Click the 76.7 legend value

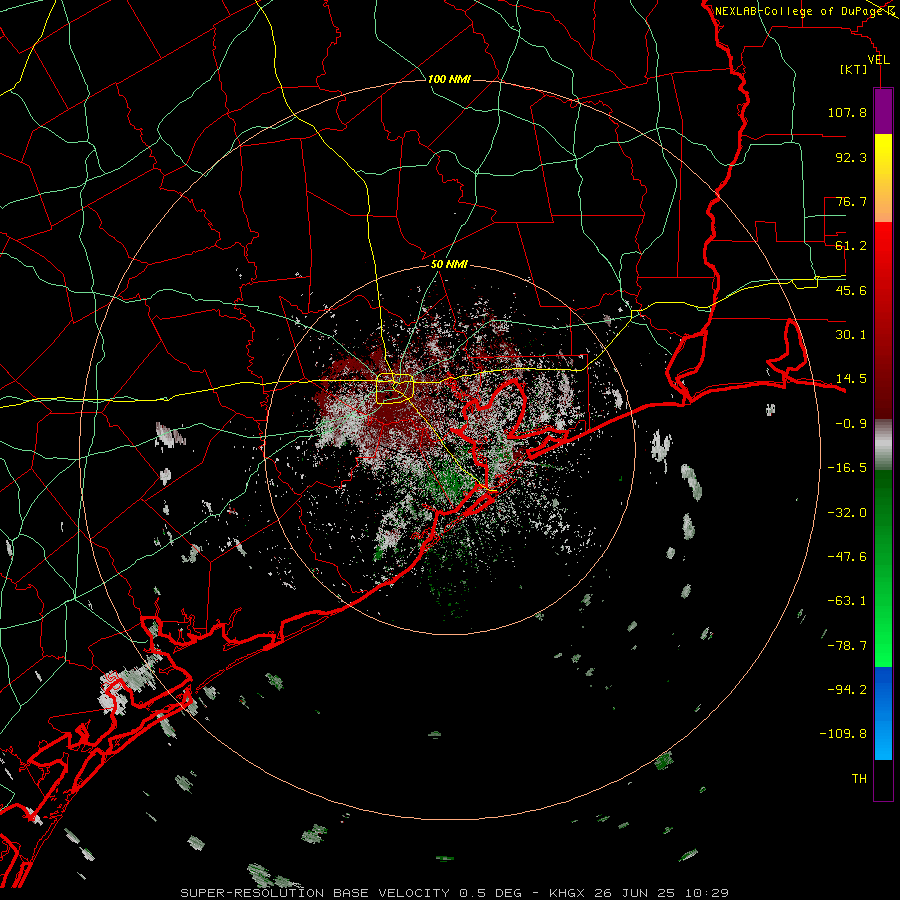tap(851, 201)
